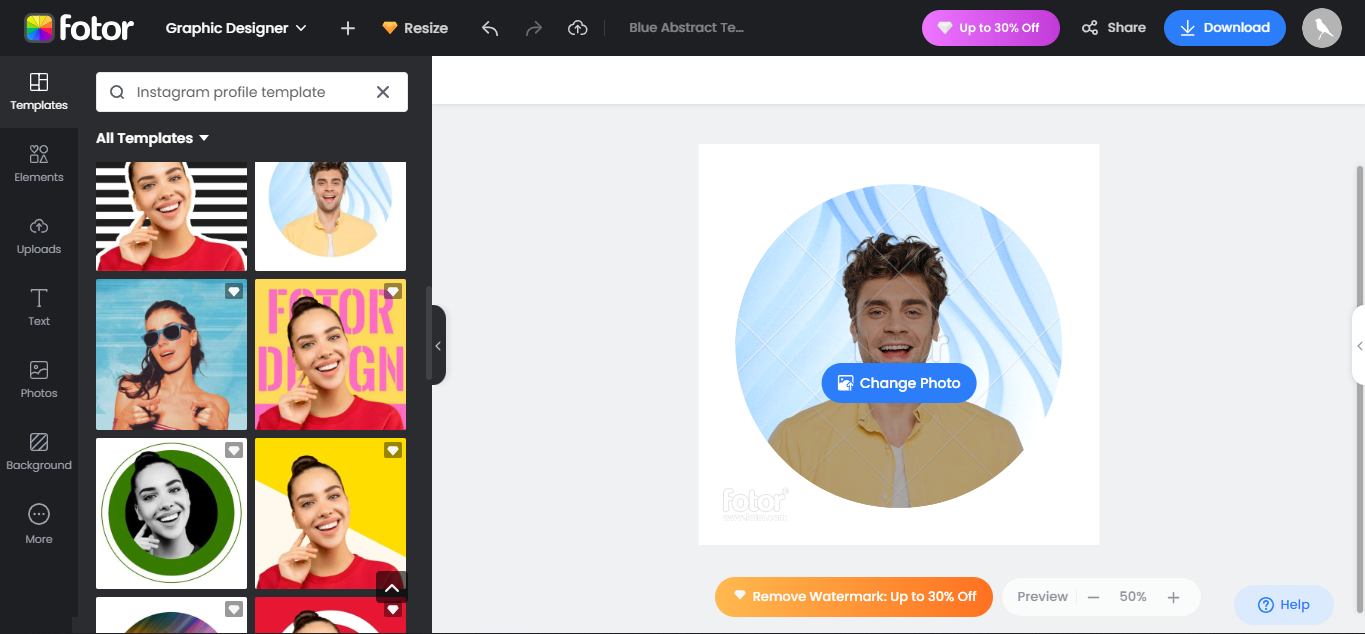Open the Photos panel
The image size is (1365, 634).
39,378
